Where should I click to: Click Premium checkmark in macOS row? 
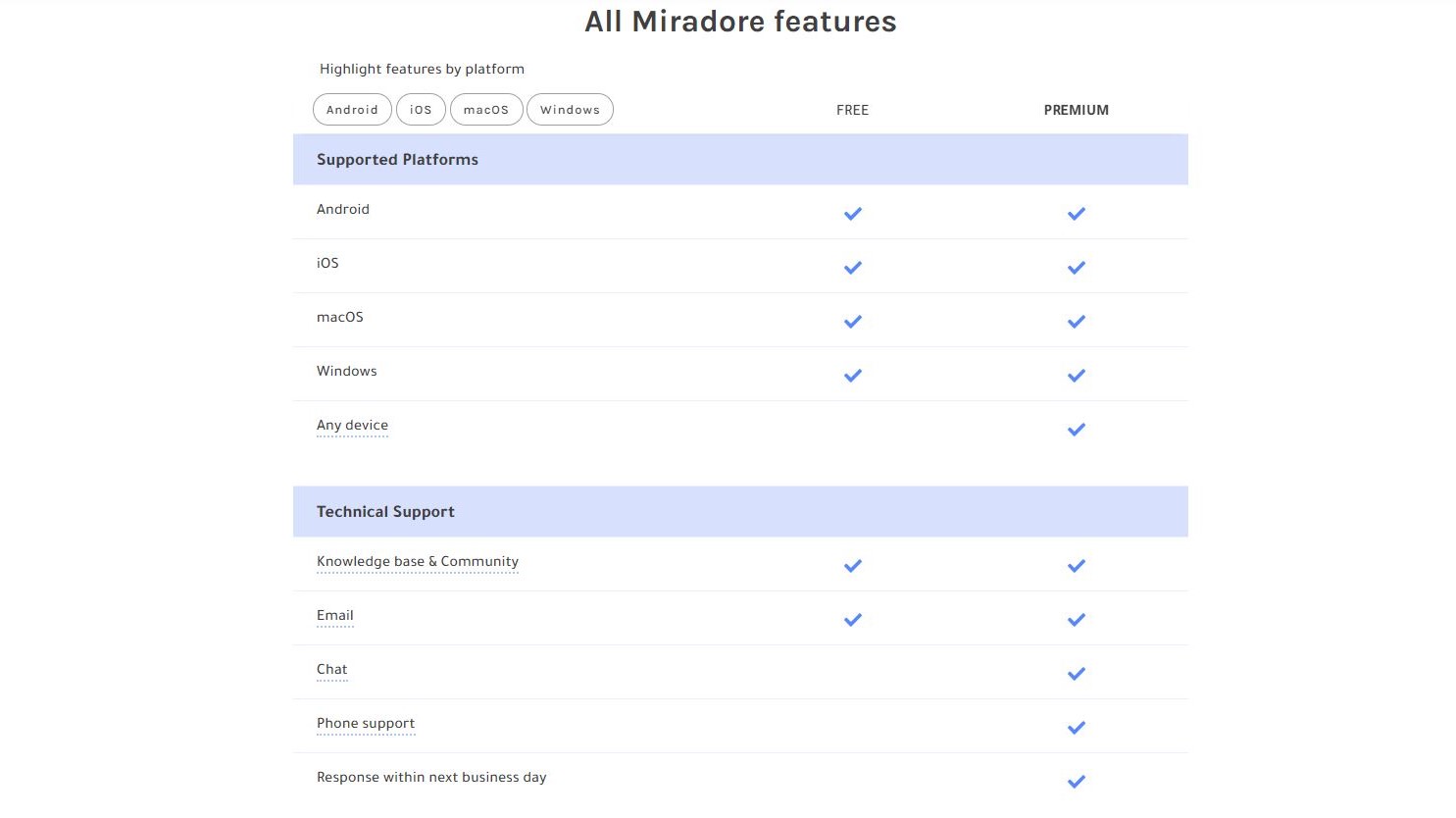[1077, 321]
